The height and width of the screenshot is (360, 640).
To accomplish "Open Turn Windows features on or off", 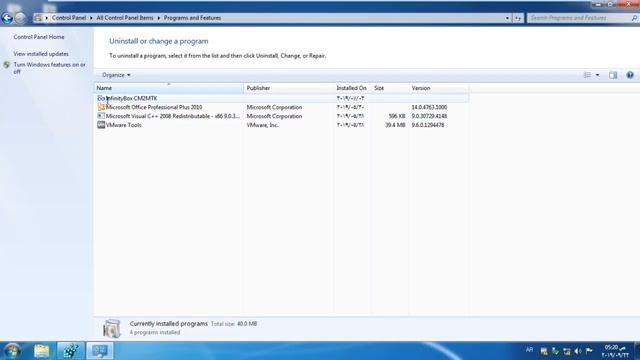I will coord(49,68).
